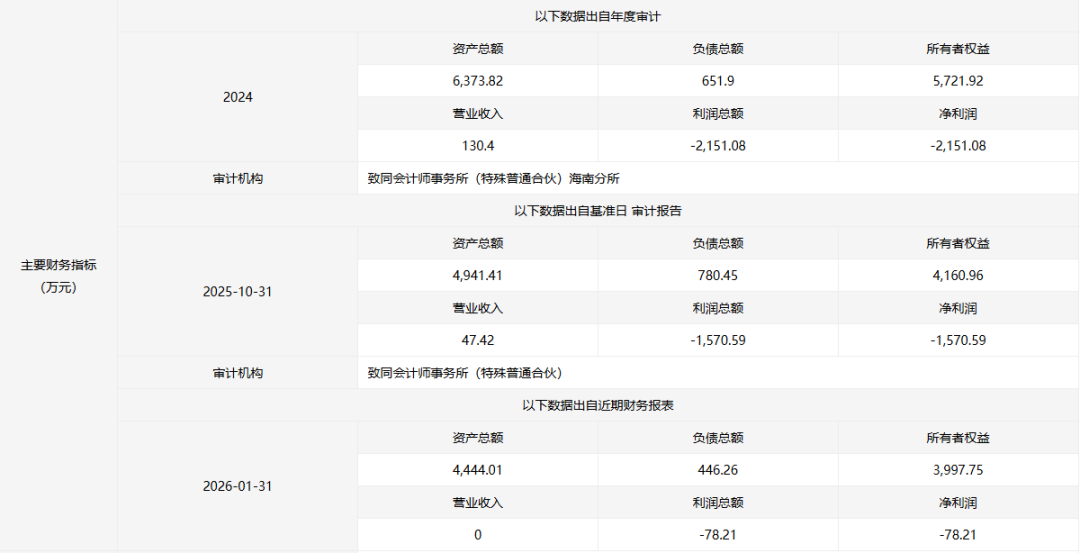Click the 2024 total assets value 6,373.82

point(477,81)
